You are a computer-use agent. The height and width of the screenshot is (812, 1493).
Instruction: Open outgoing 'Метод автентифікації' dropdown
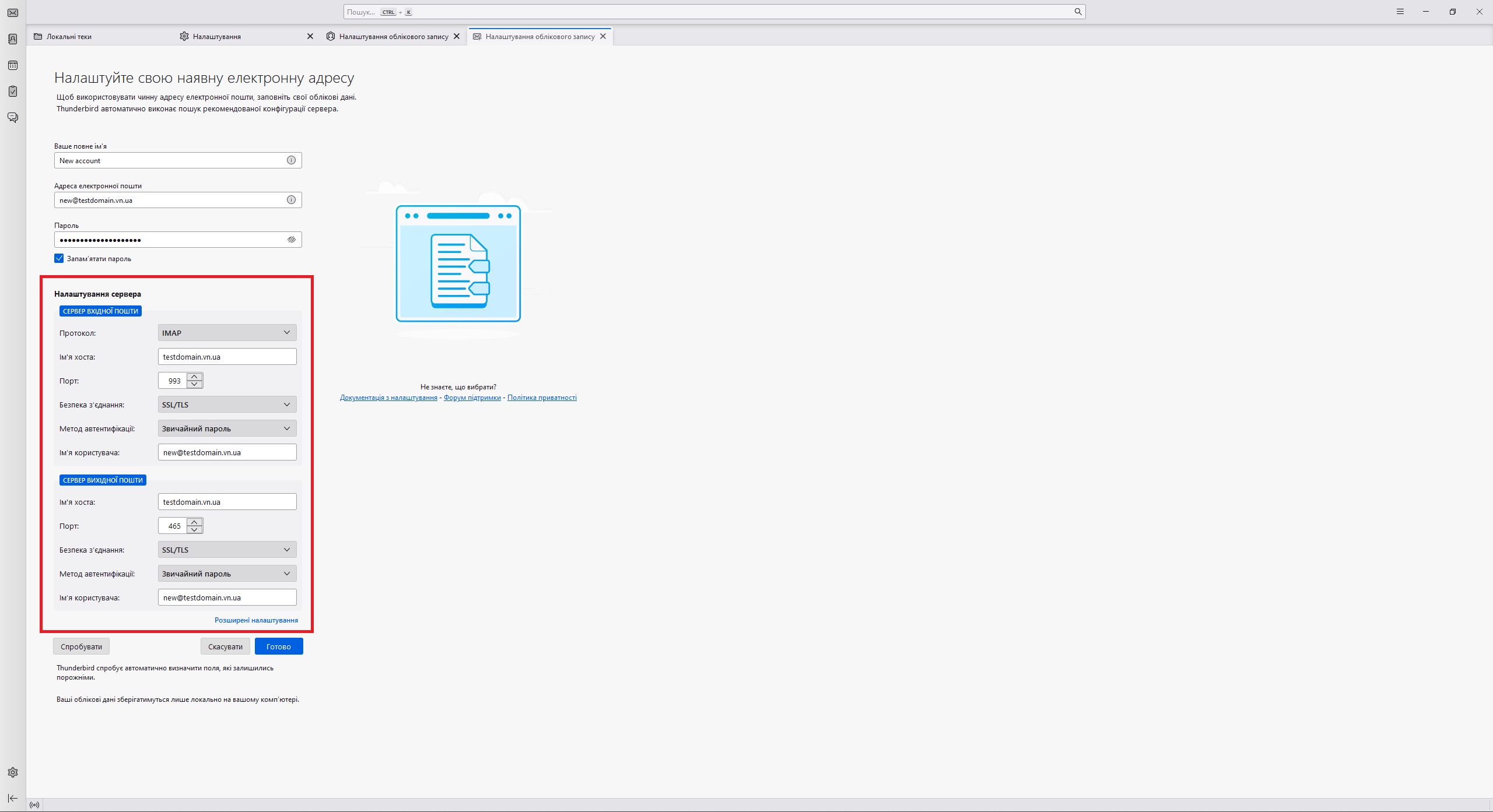pyautogui.click(x=227, y=574)
